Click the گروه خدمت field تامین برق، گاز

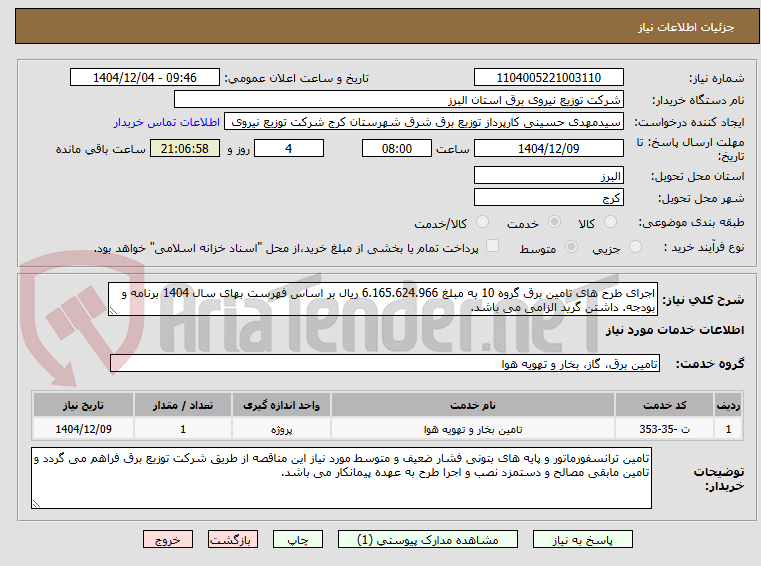[x=385, y=363]
